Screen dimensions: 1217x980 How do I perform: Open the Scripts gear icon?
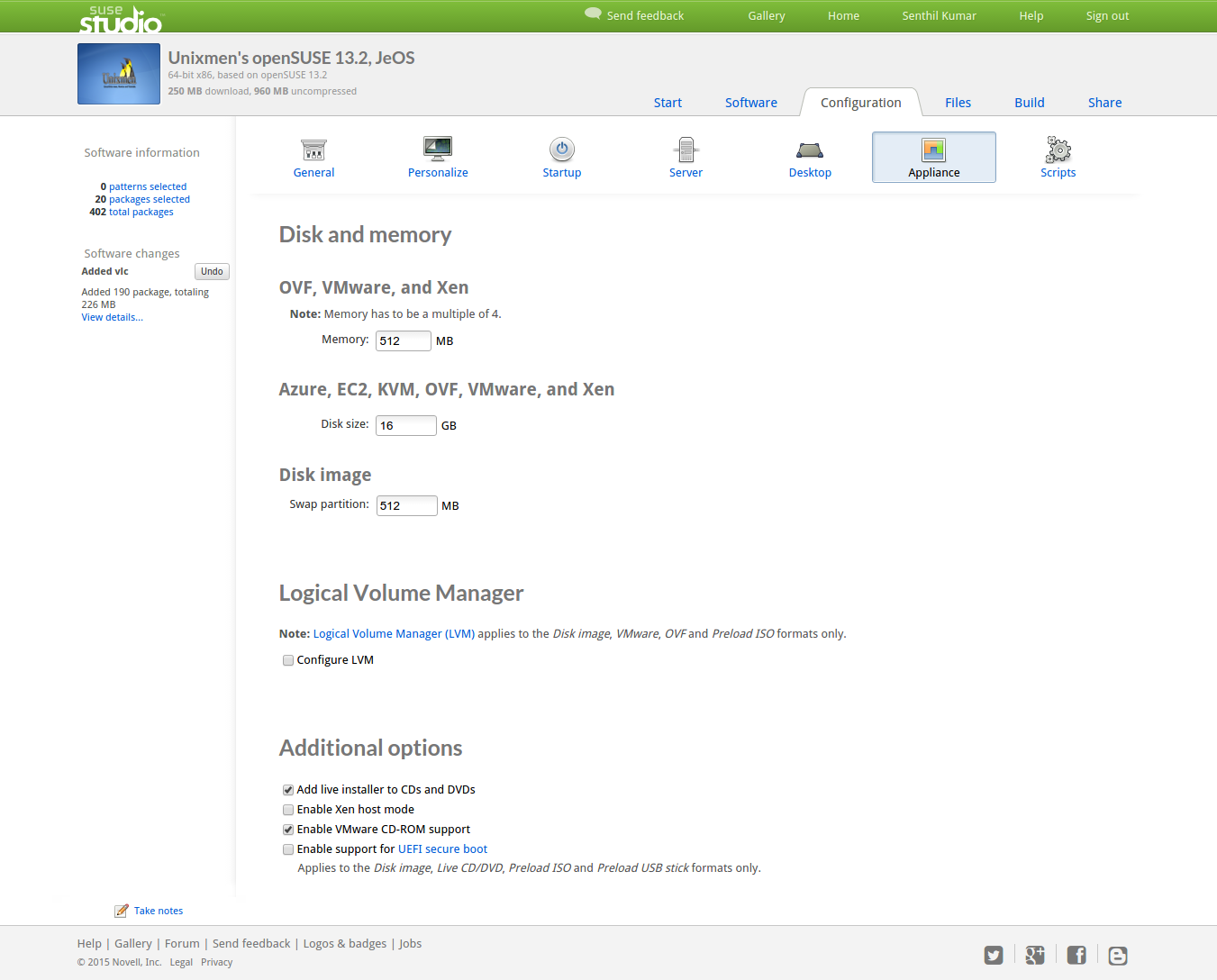pos(1058,150)
